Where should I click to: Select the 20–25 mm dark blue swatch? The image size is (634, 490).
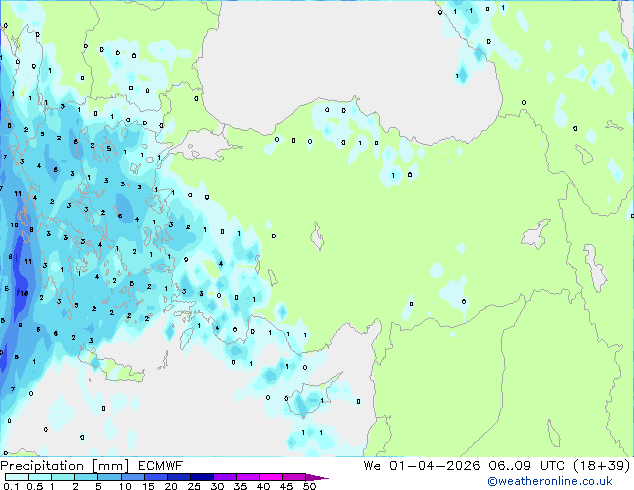click(x=179, y=477)
